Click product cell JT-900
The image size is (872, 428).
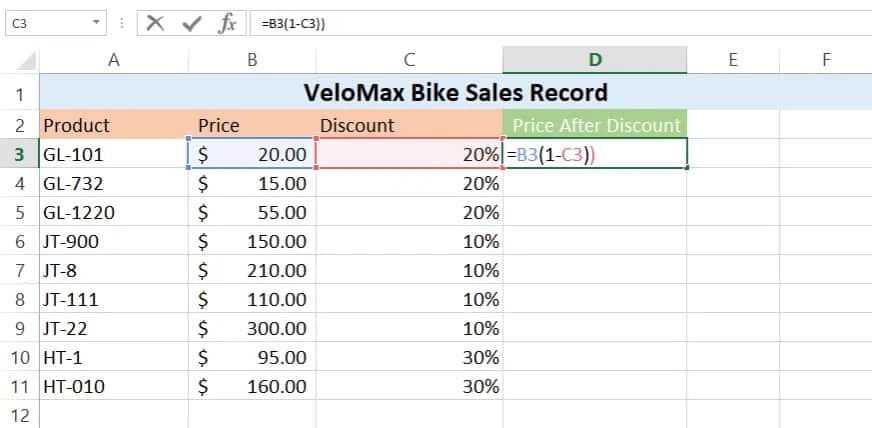click(x=114, y=241)
